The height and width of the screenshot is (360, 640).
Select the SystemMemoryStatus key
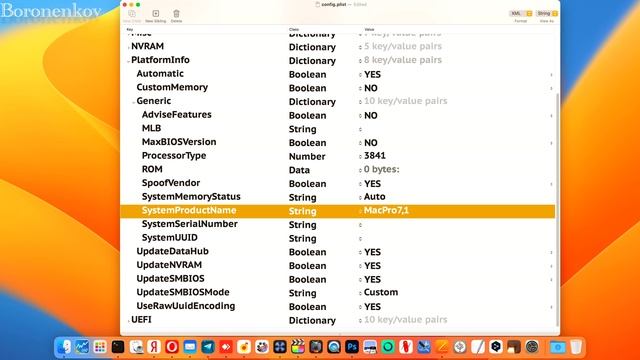191,197
